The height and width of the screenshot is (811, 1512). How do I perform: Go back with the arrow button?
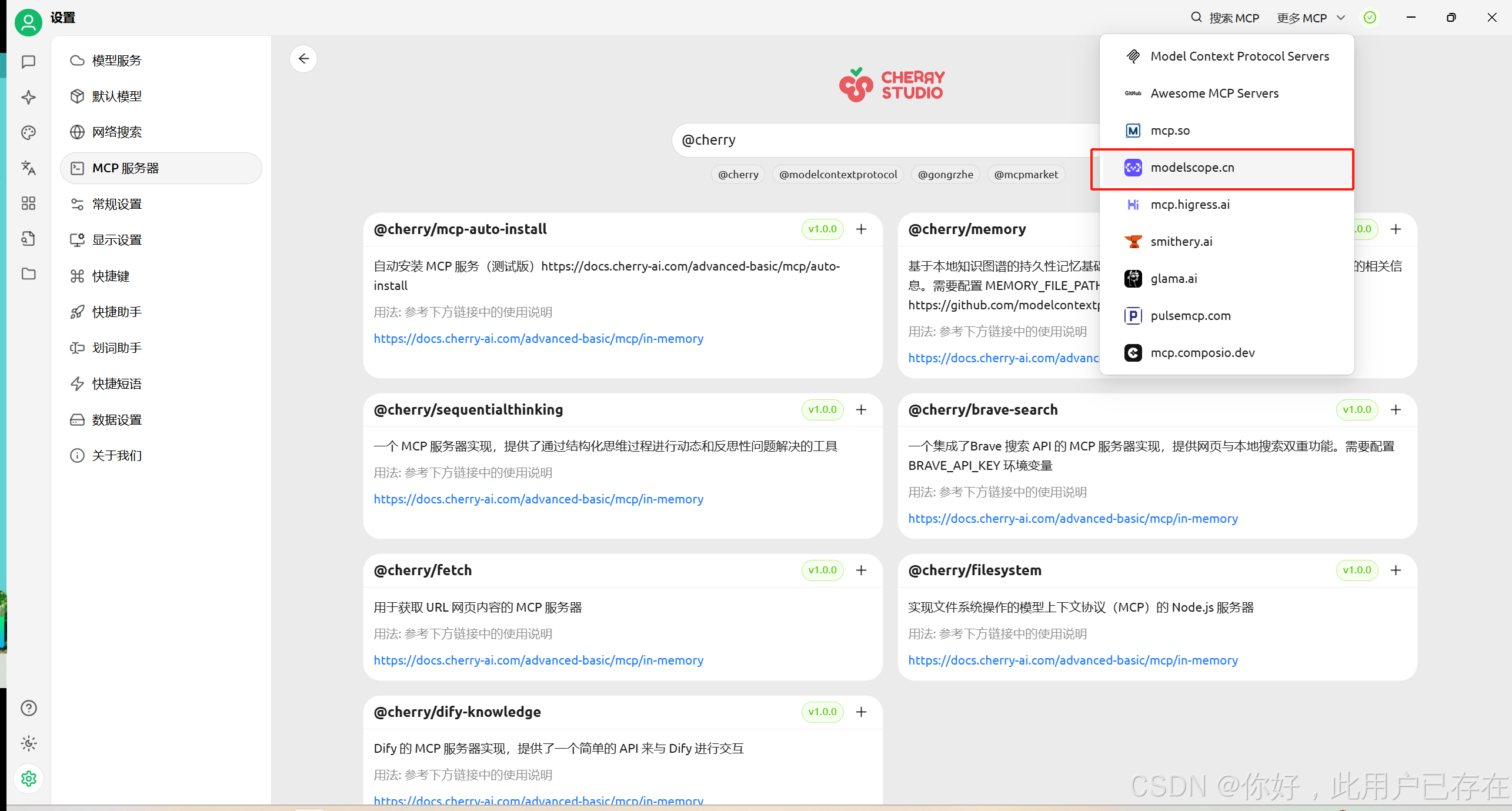click(x=303, y=59)
